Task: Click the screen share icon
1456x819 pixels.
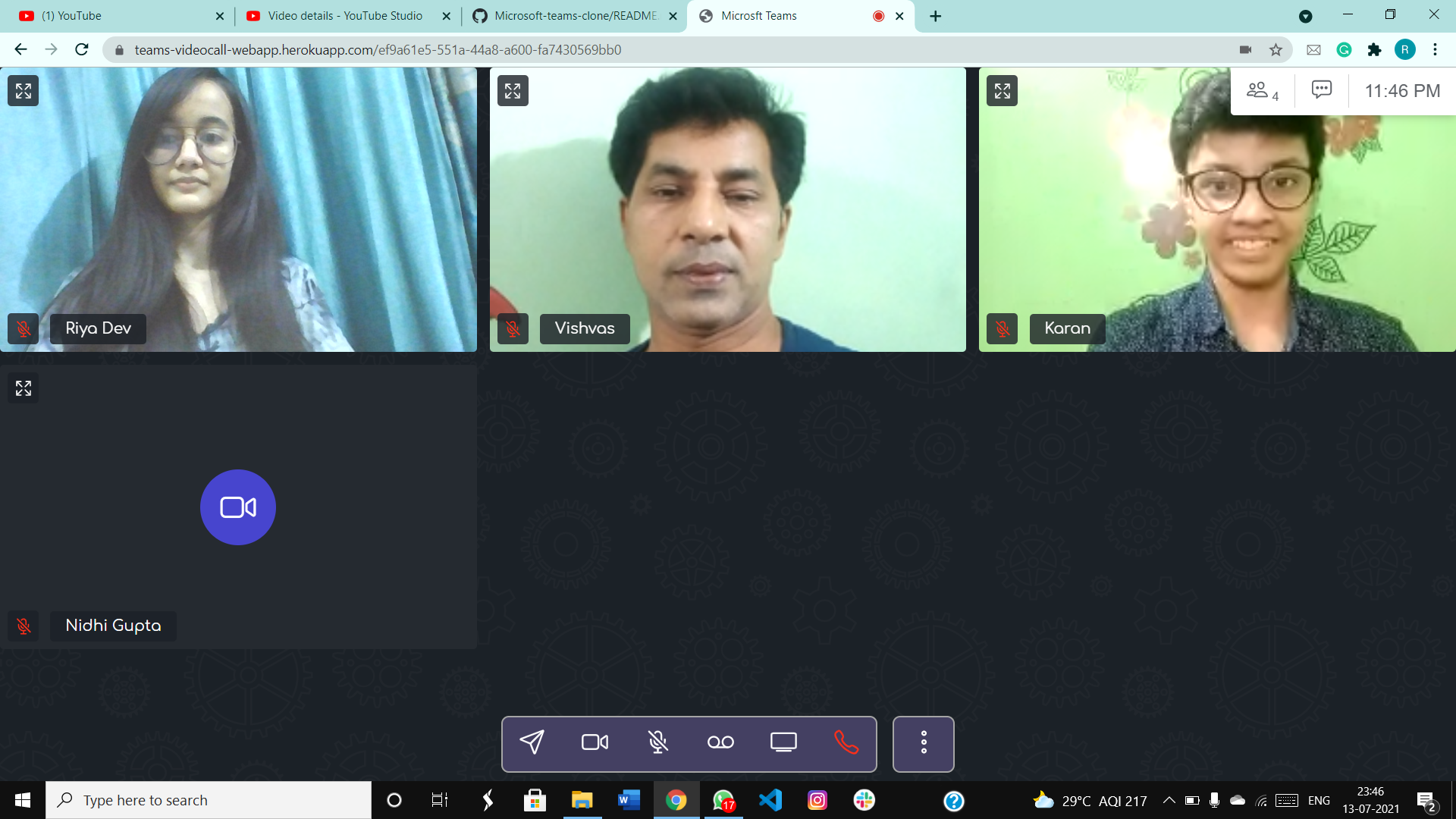Action: pyautogui.click(x=783, y=743)
